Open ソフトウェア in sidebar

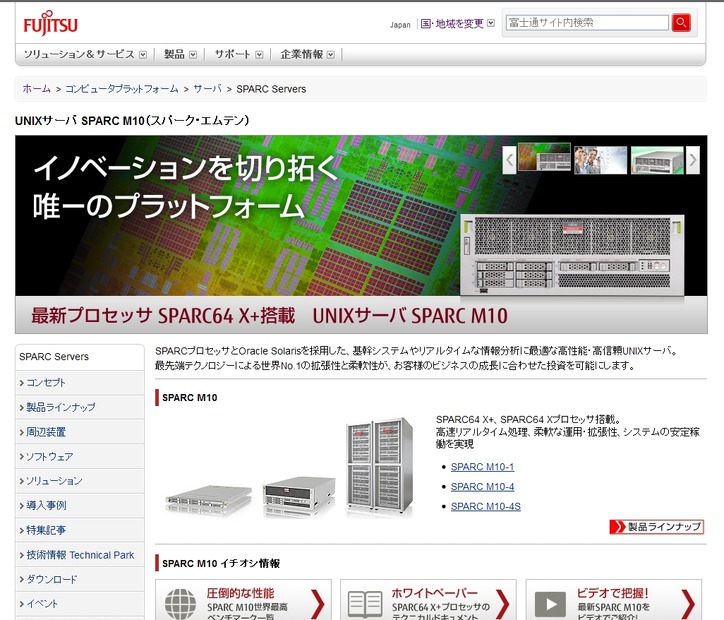click(79, 457)
